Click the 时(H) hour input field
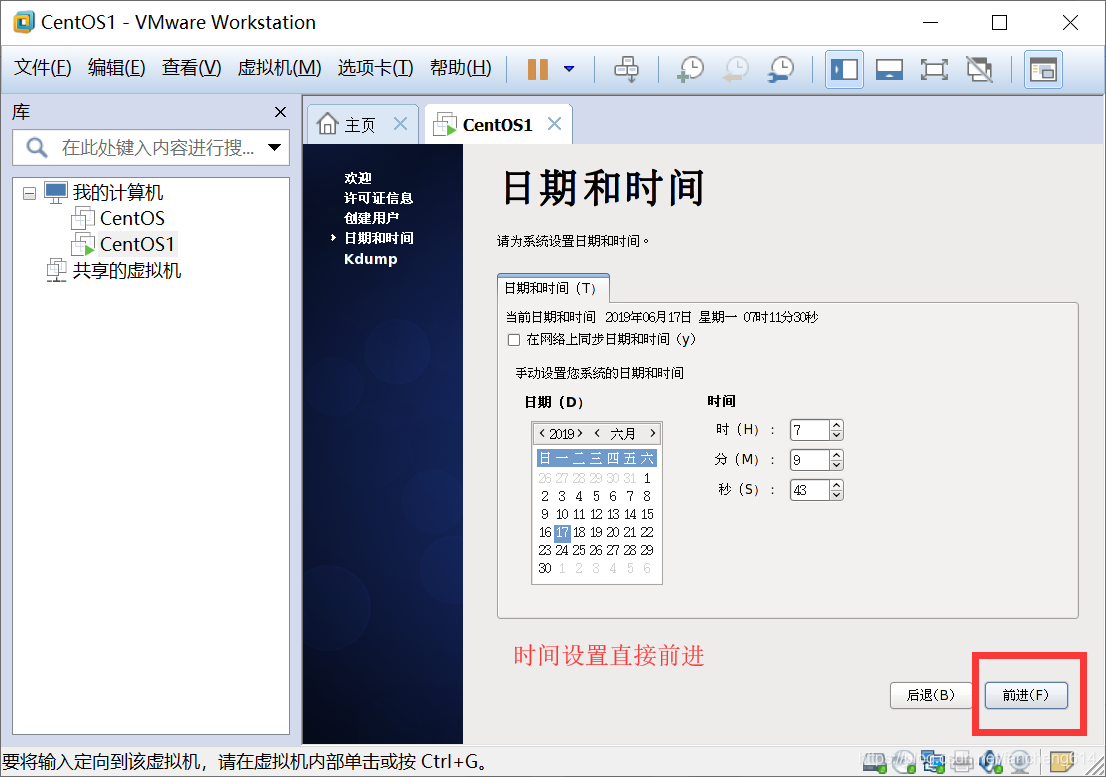 pyautogui.click(x=808, y=430)
